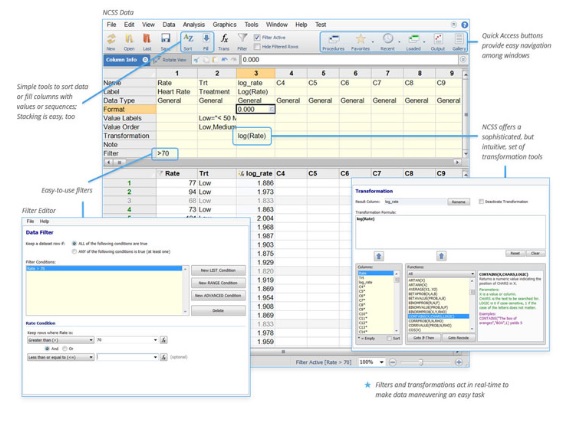Open the Less than or equal to dropdown

(x=61, y=357)
